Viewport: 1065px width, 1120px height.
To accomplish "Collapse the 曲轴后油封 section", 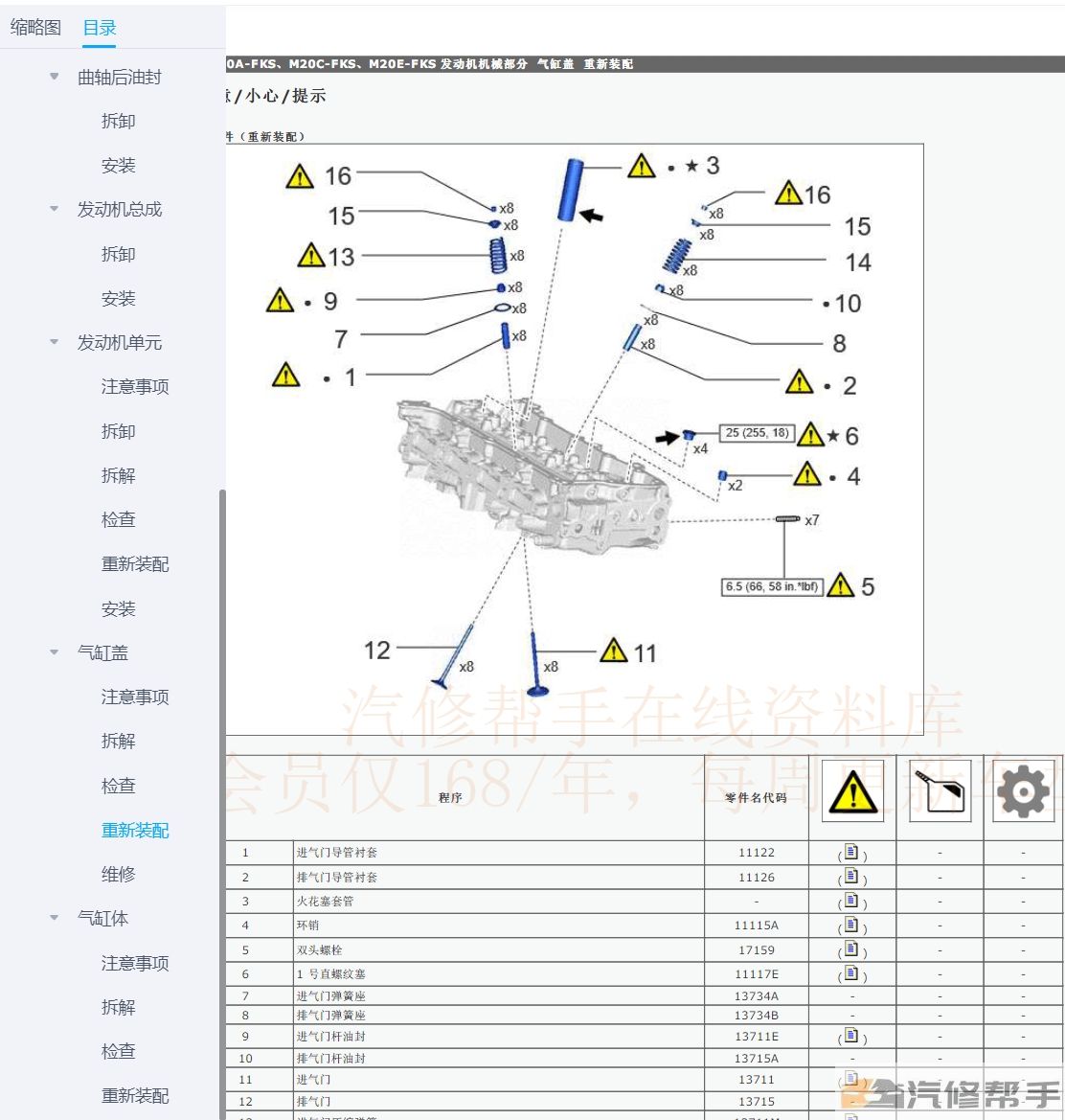I will tap(55, 77).
